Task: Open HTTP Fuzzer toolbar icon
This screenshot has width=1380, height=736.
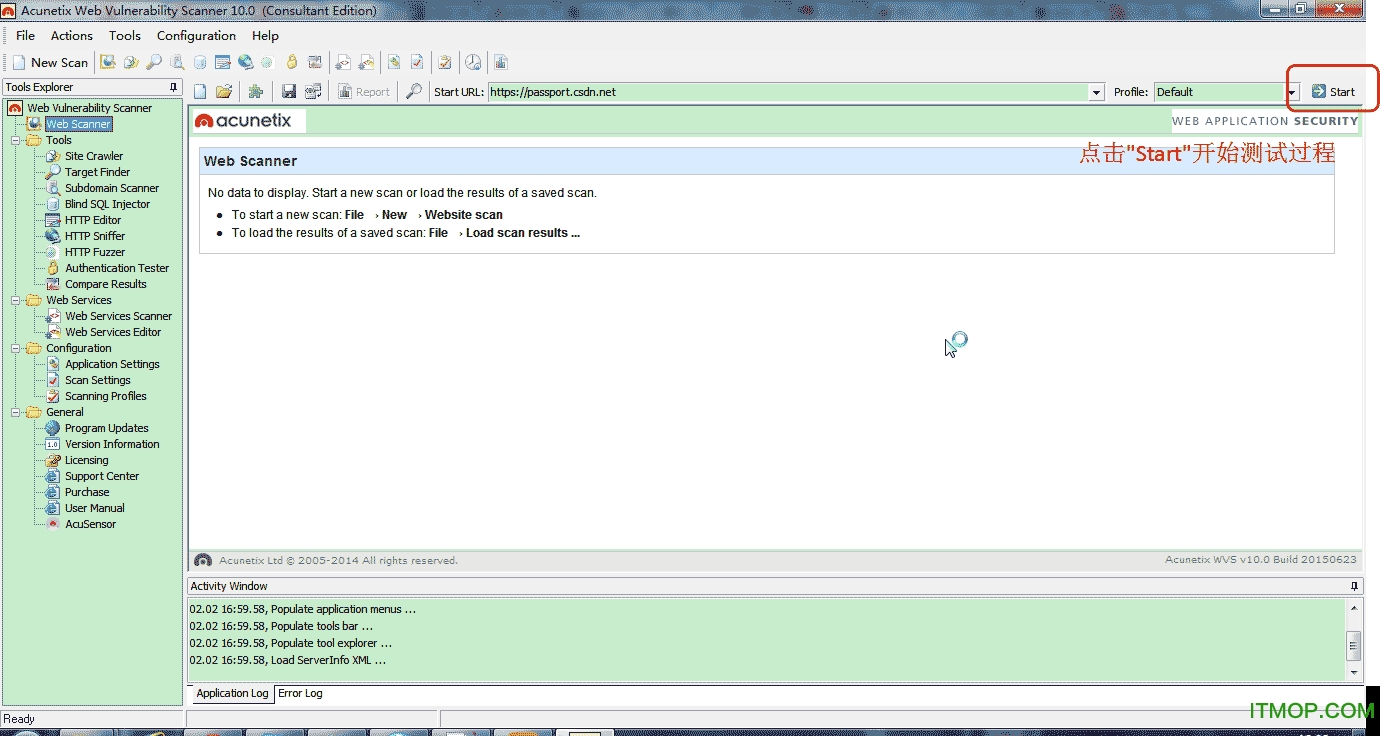Action: click(x=267, y=62)
